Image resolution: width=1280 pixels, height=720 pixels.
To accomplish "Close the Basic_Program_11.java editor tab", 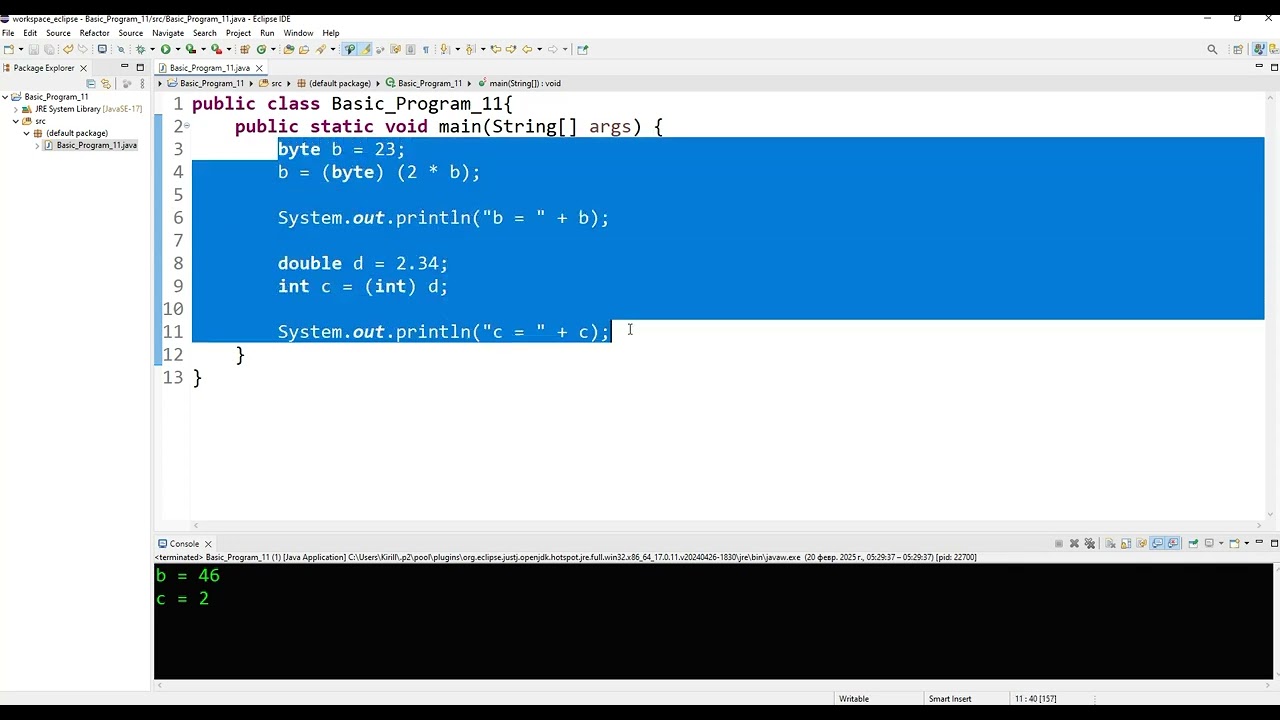I will (x=259, y=68).
